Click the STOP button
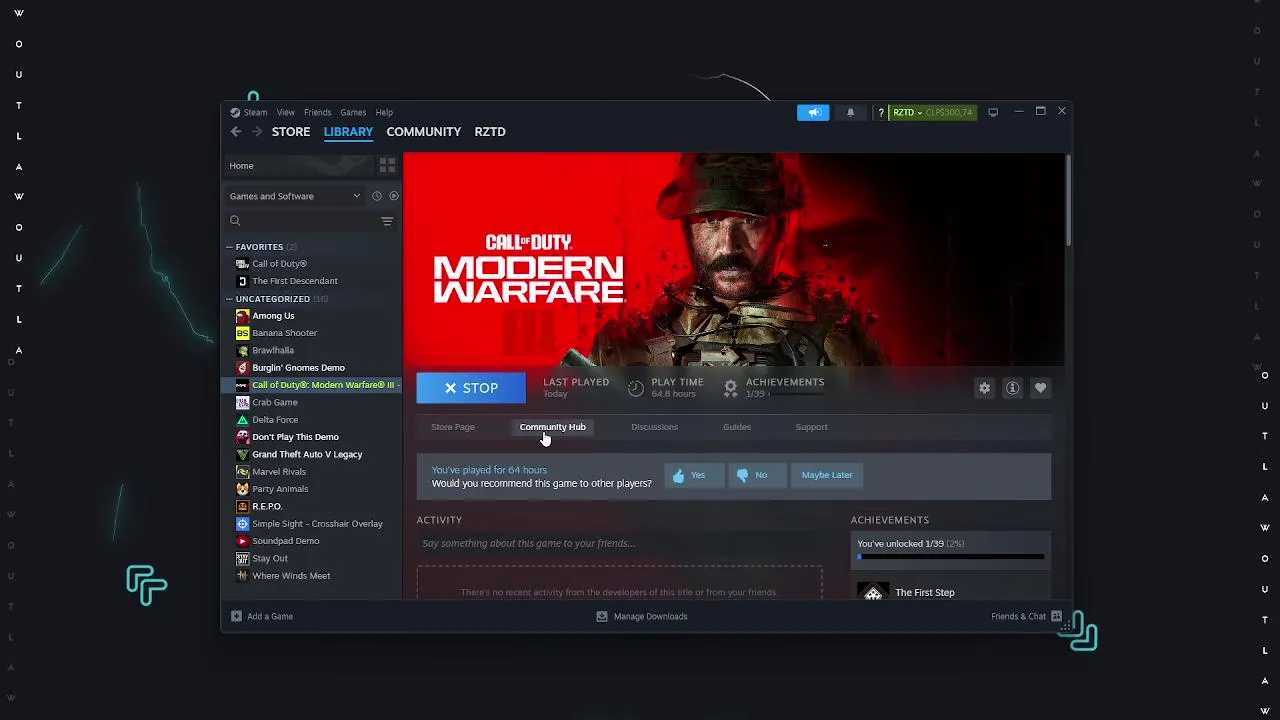Image resolution: width=1280 pixels, height=720 pixels. coord(471,388)
